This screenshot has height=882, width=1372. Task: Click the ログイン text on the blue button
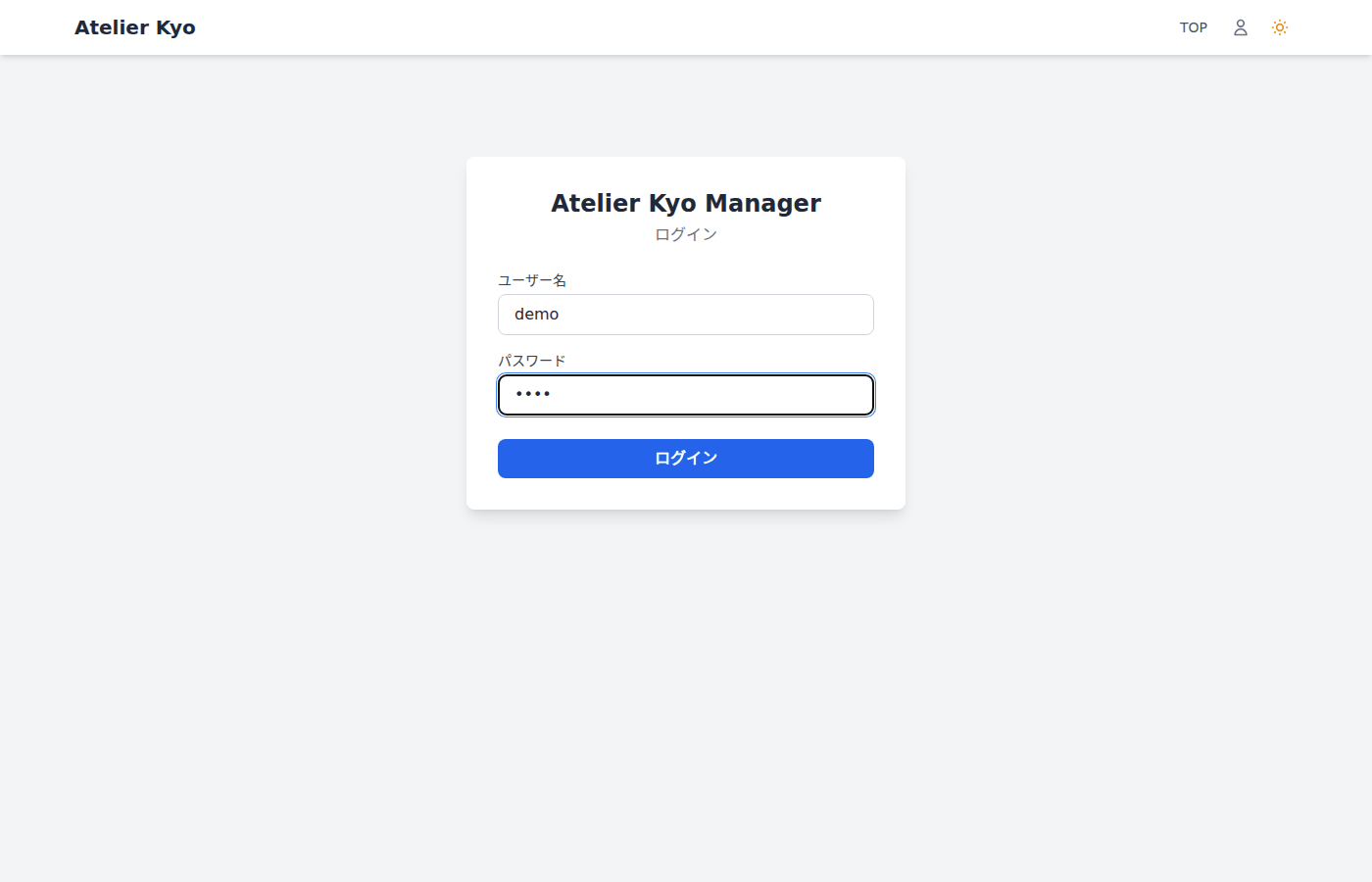click(x=686, y=458)
